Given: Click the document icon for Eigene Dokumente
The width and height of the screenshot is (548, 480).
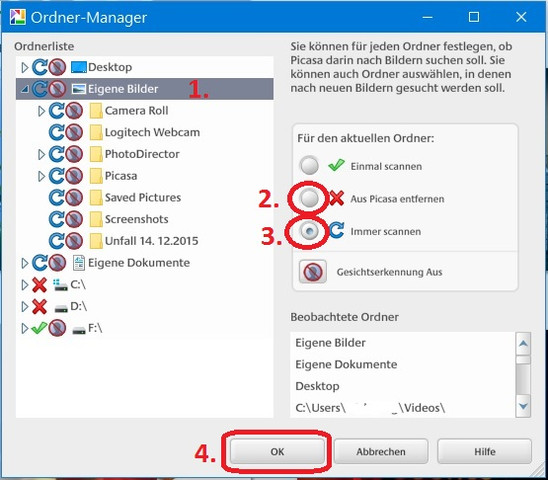Looking at the screenshot, I should pyautogui.click(x=79, y=263).
